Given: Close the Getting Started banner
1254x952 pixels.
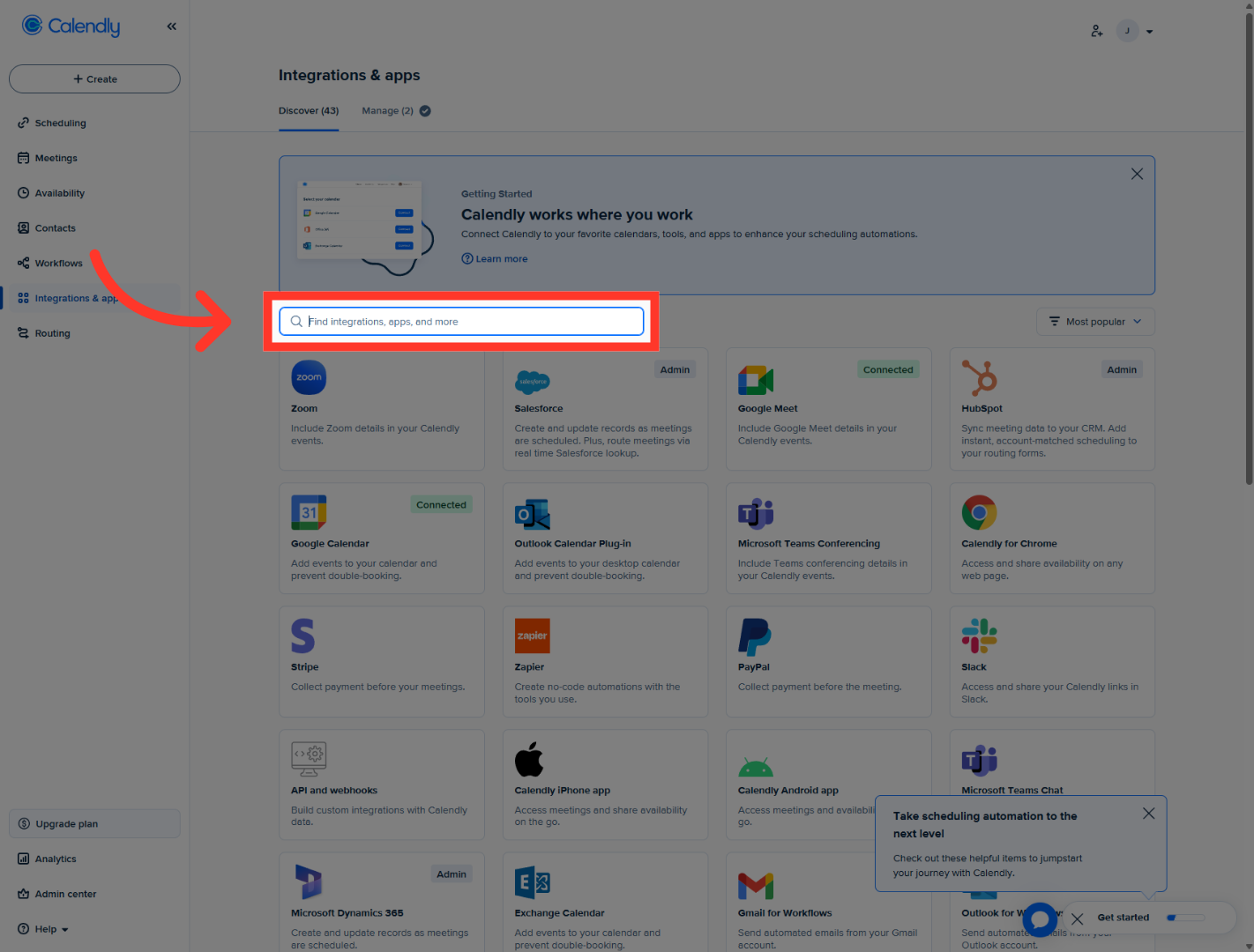Looking at the screenshot, I should [x=1137, y=174].
